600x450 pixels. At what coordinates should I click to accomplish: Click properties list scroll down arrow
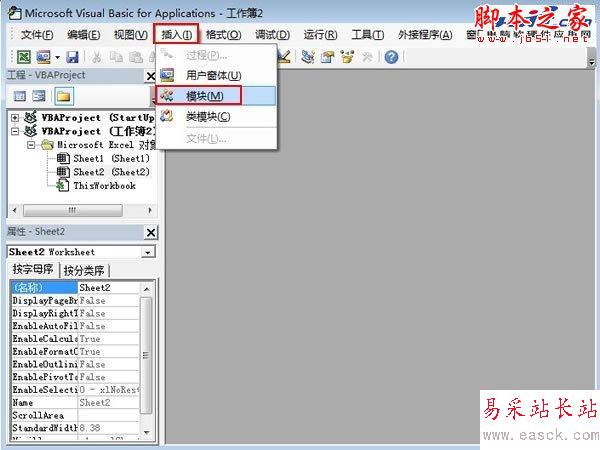[147, 432]
